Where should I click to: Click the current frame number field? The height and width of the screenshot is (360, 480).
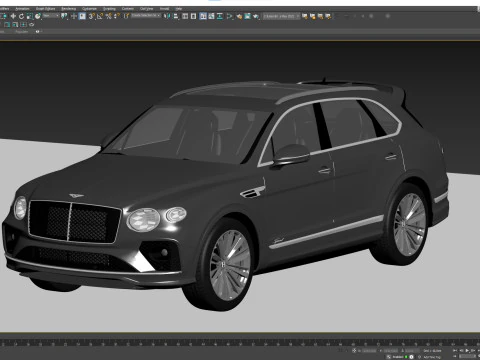point(468,356)
